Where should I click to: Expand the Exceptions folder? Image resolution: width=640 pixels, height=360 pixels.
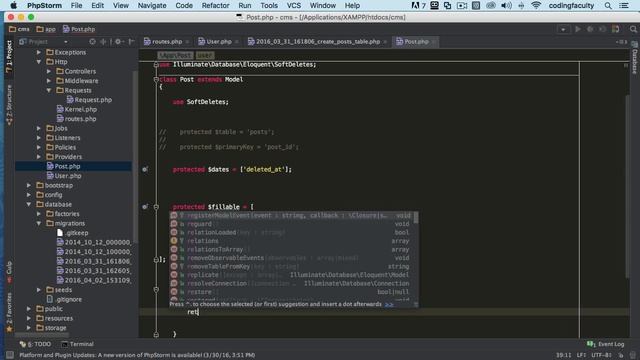click(39, 52)
